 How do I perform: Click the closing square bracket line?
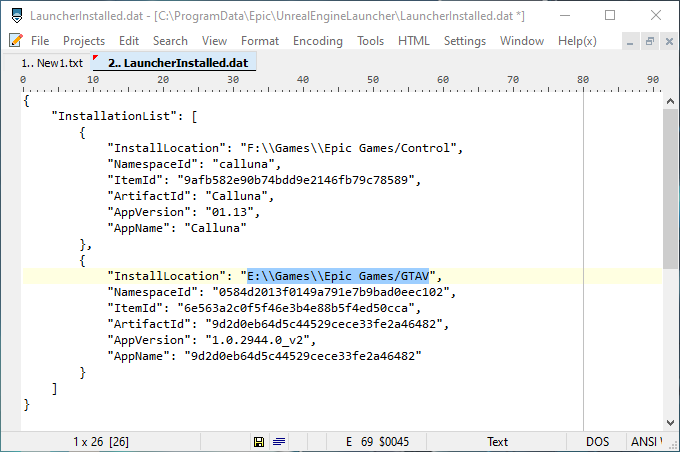pos(55,389)
